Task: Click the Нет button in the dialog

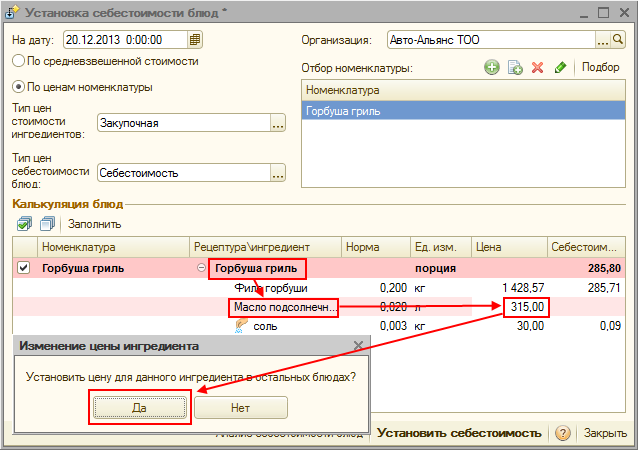Action: click(x=240, y=407)
